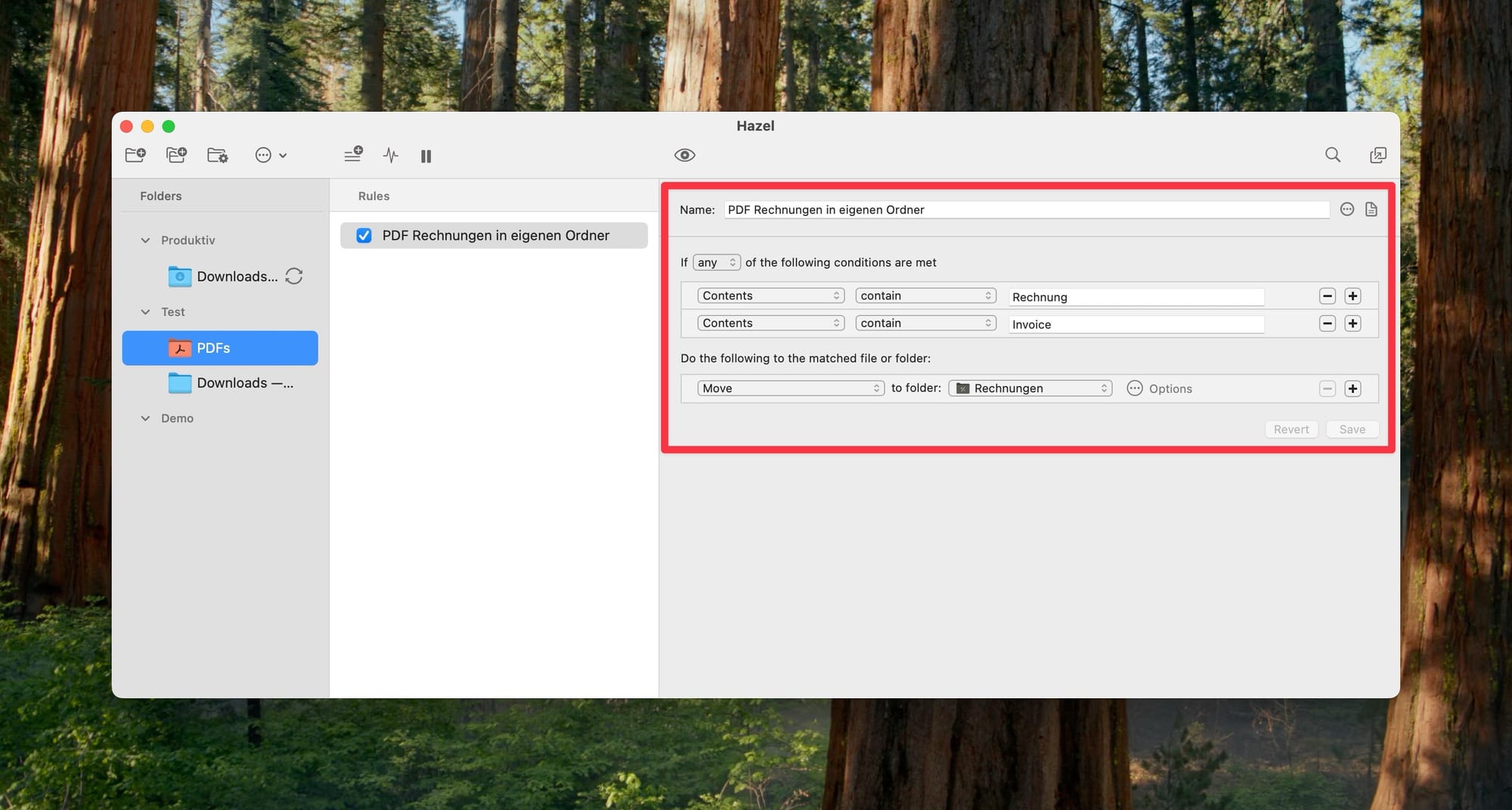Select Downloads folder under Test

click(x=231, y=383)
